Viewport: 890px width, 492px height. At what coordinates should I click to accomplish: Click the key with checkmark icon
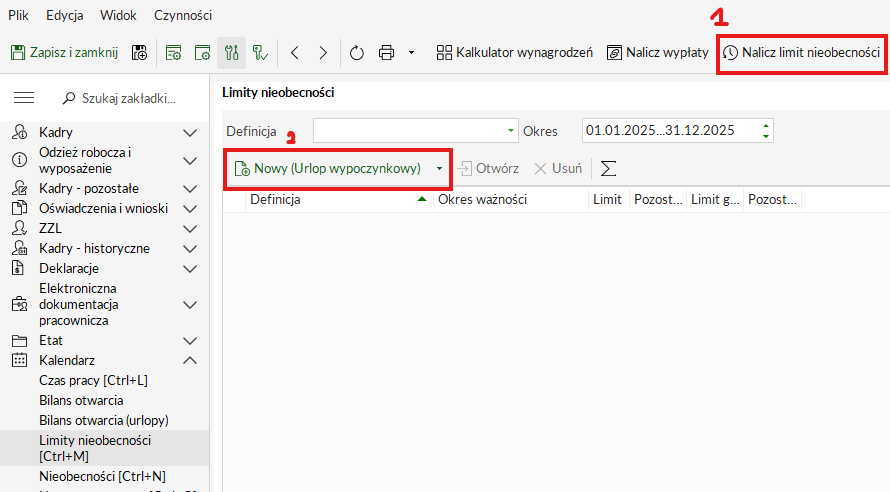click(x=260, y=52)
